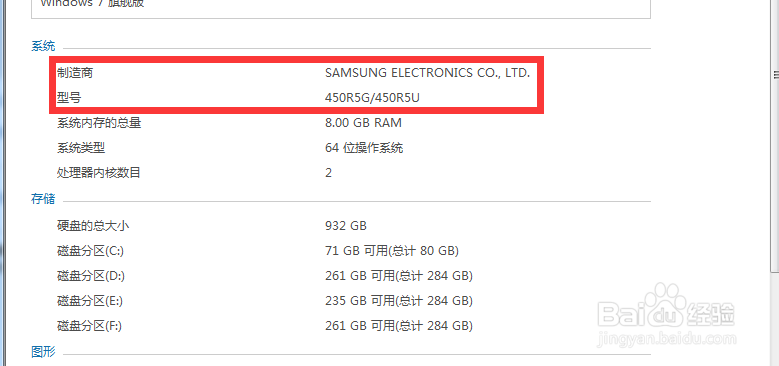Viewport: 779px width, 366px height.
Task: Click the 硬盘的总大小 row label
Action: (x=93, y=226)
